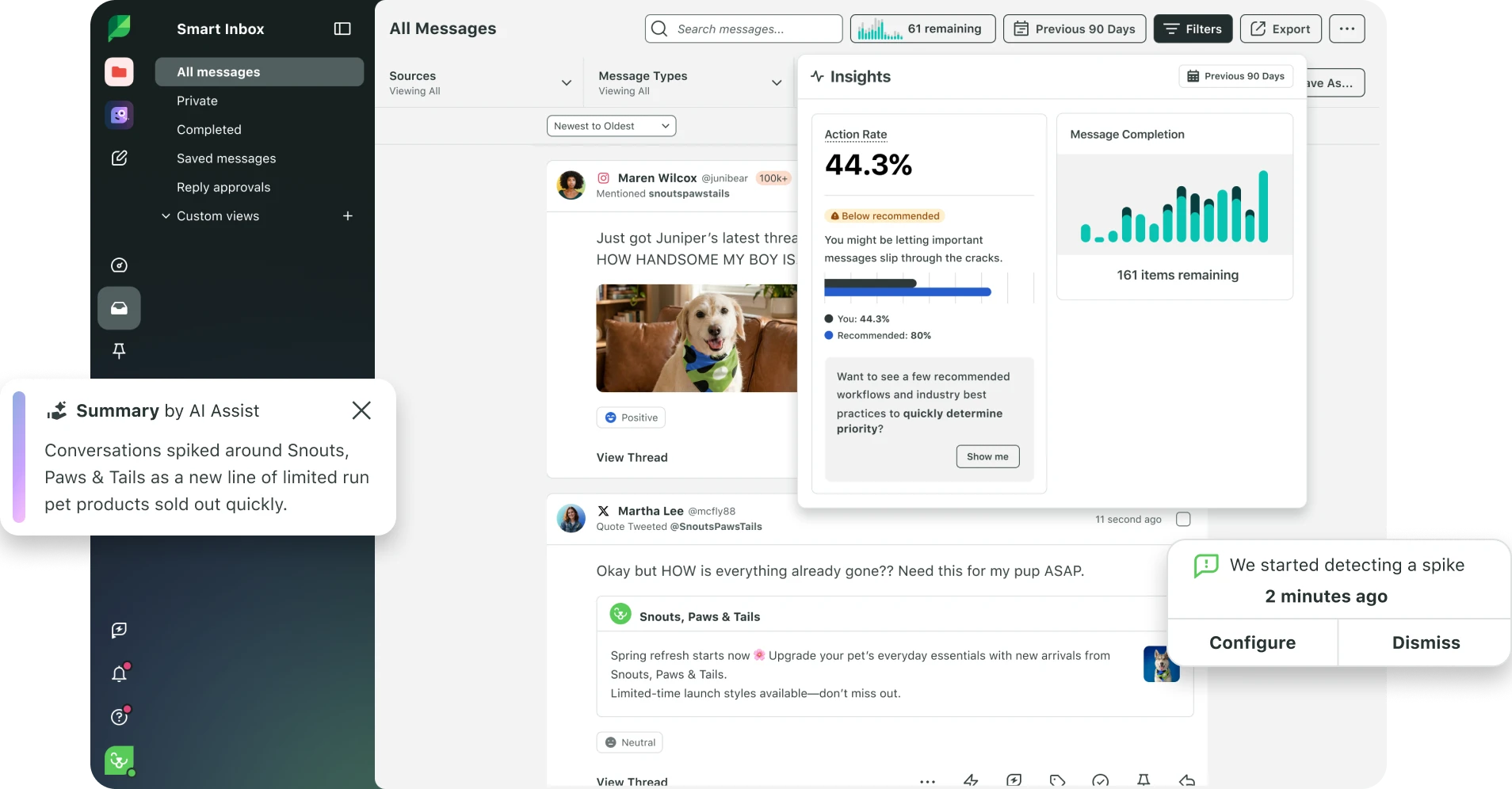
Task: Click the compose pencil icon in sidebar
Action: pos(119,158)
